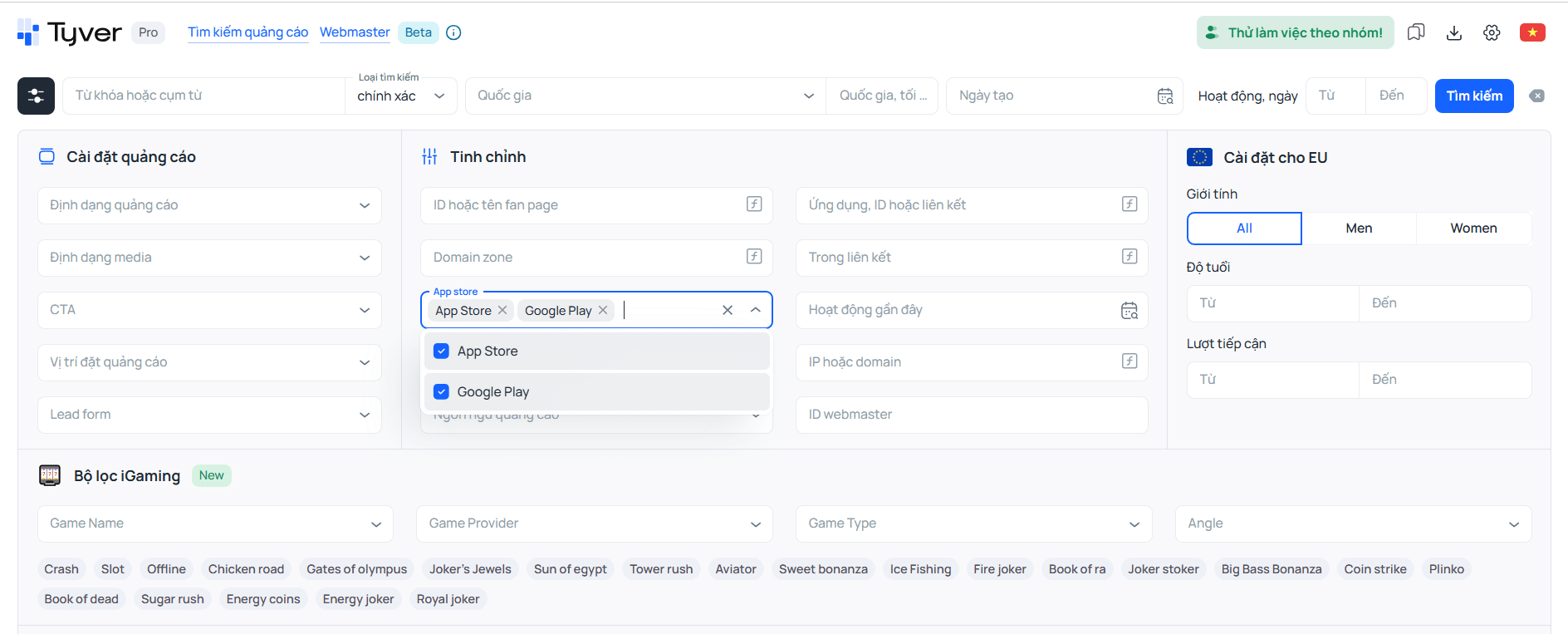The width and height of the screenshot is (1568, 634).
Task: Click the Từ khóa hoặc cụm từ field
Action: [x=203, y=96]
